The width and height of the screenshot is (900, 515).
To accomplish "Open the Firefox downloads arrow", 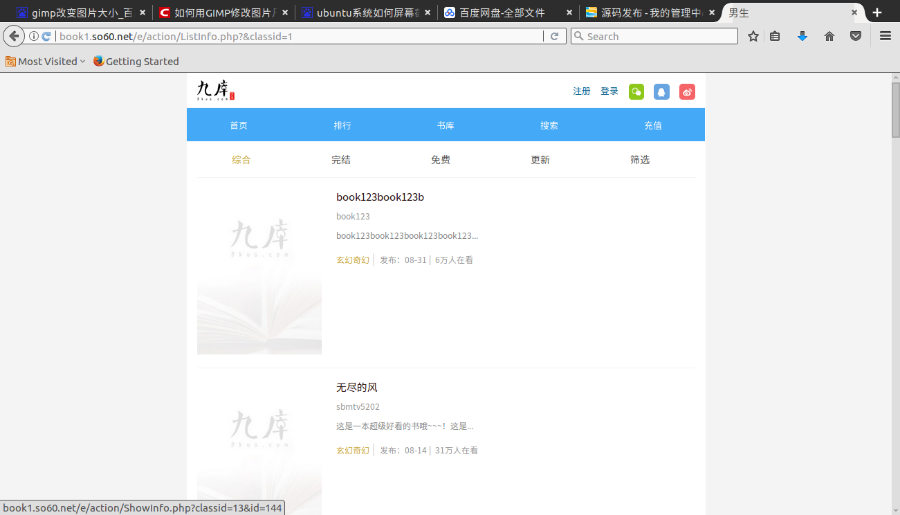I will pyautogui.click(x=802, y=36).
